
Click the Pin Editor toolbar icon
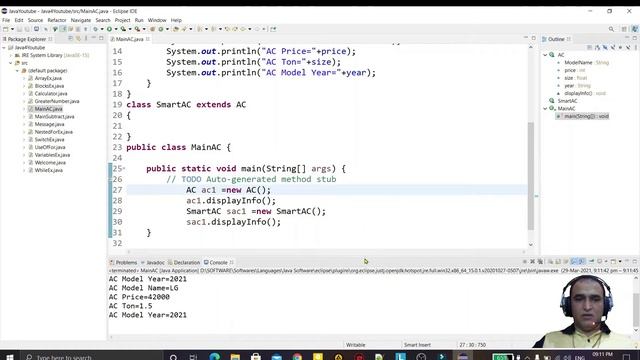point(273,29)
